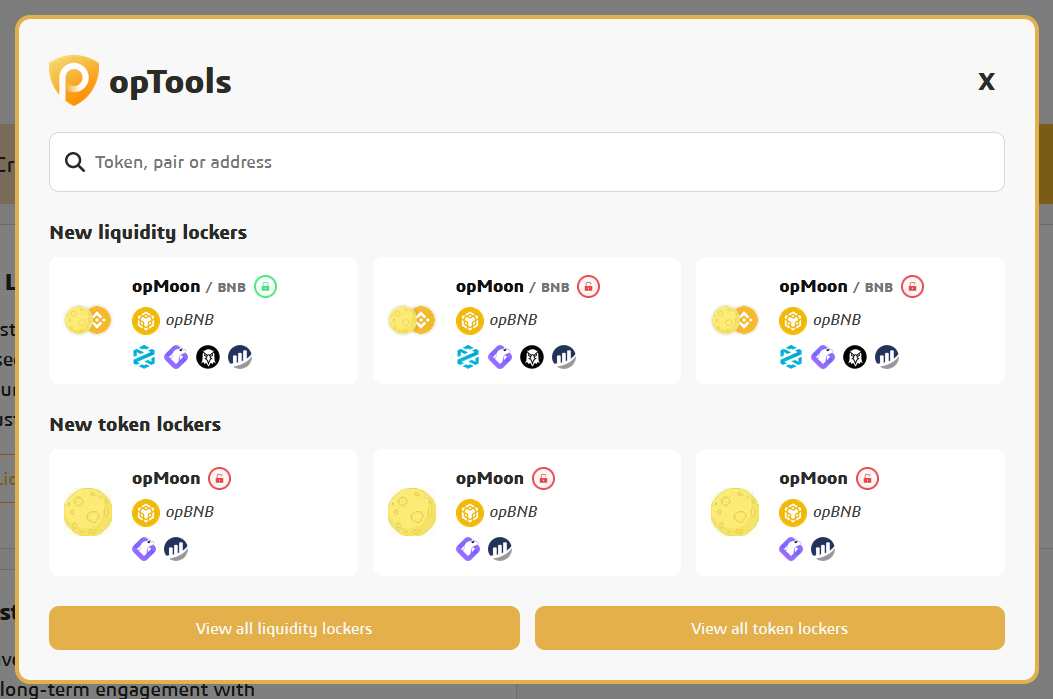Open DEXTools icon on the middle liquidity locker card
The width and height of the screenshot is (1053, 699).
coord(468,357)
